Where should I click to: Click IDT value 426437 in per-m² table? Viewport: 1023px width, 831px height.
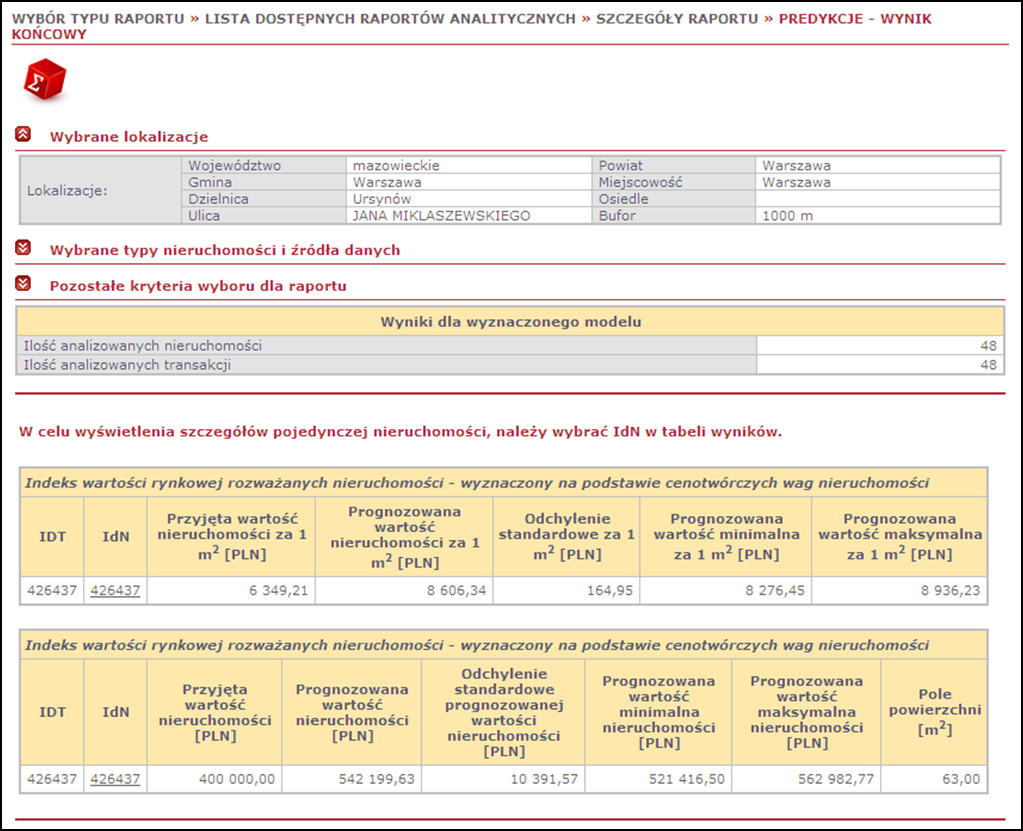(52, 590)
